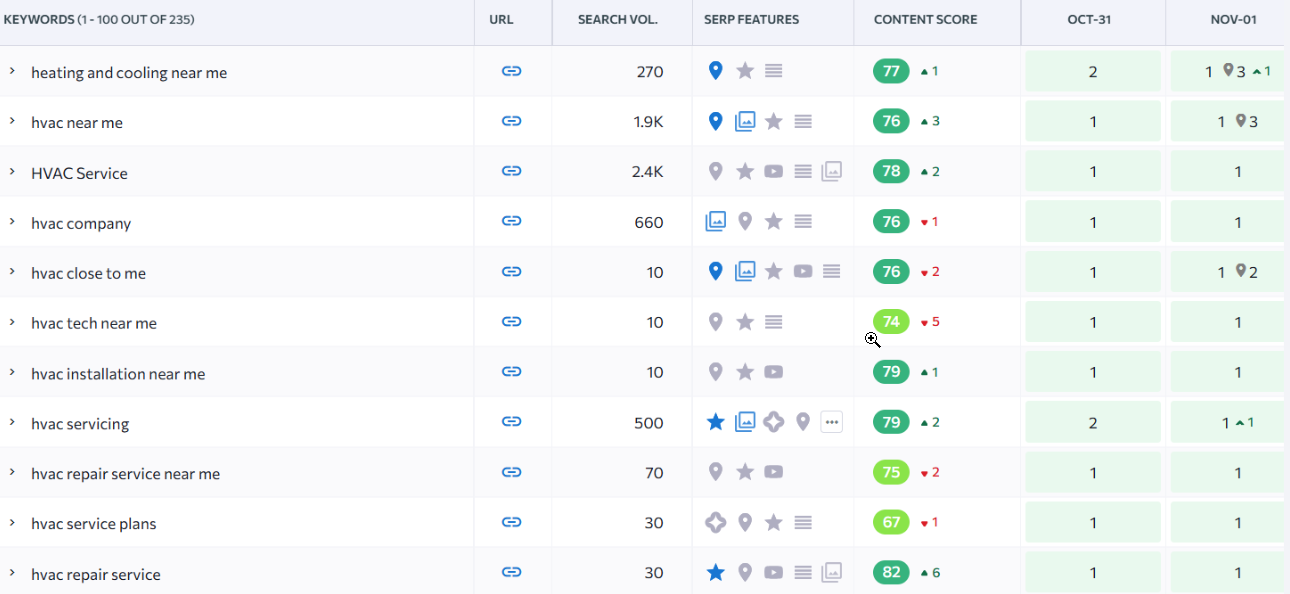Click the NOV-01 date column header
The width and height of the screenshot is (1290, 594).
click(x=1233, y=20)
